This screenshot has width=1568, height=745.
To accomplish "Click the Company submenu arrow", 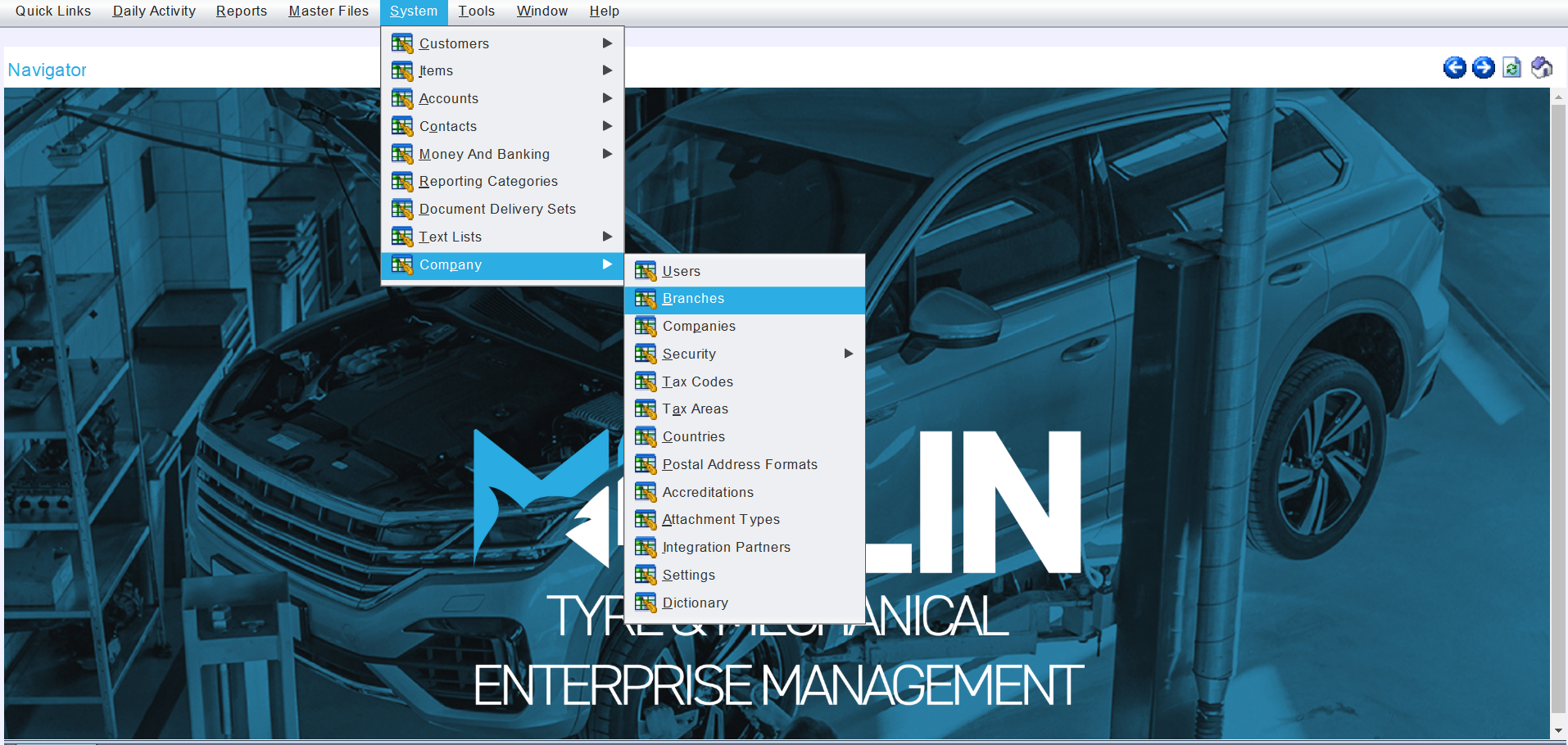I will pyautogui.click(x=607, y=264).
